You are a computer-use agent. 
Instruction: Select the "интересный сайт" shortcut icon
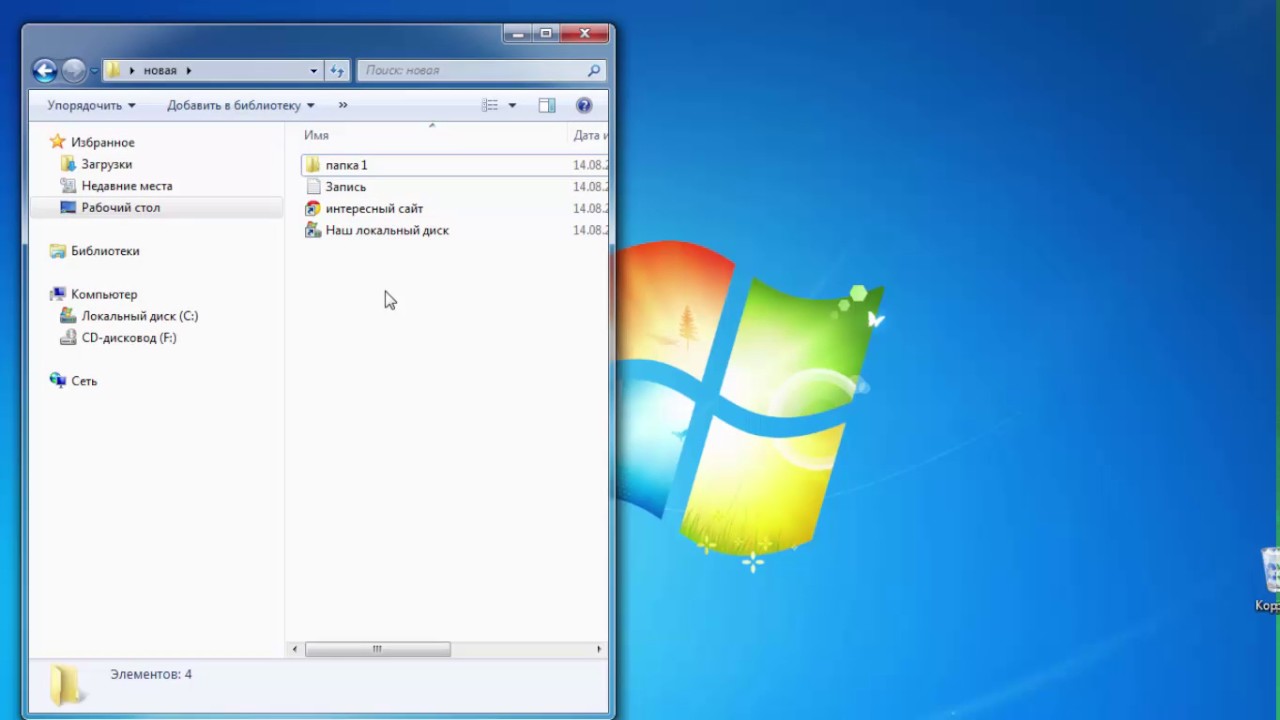313,209
